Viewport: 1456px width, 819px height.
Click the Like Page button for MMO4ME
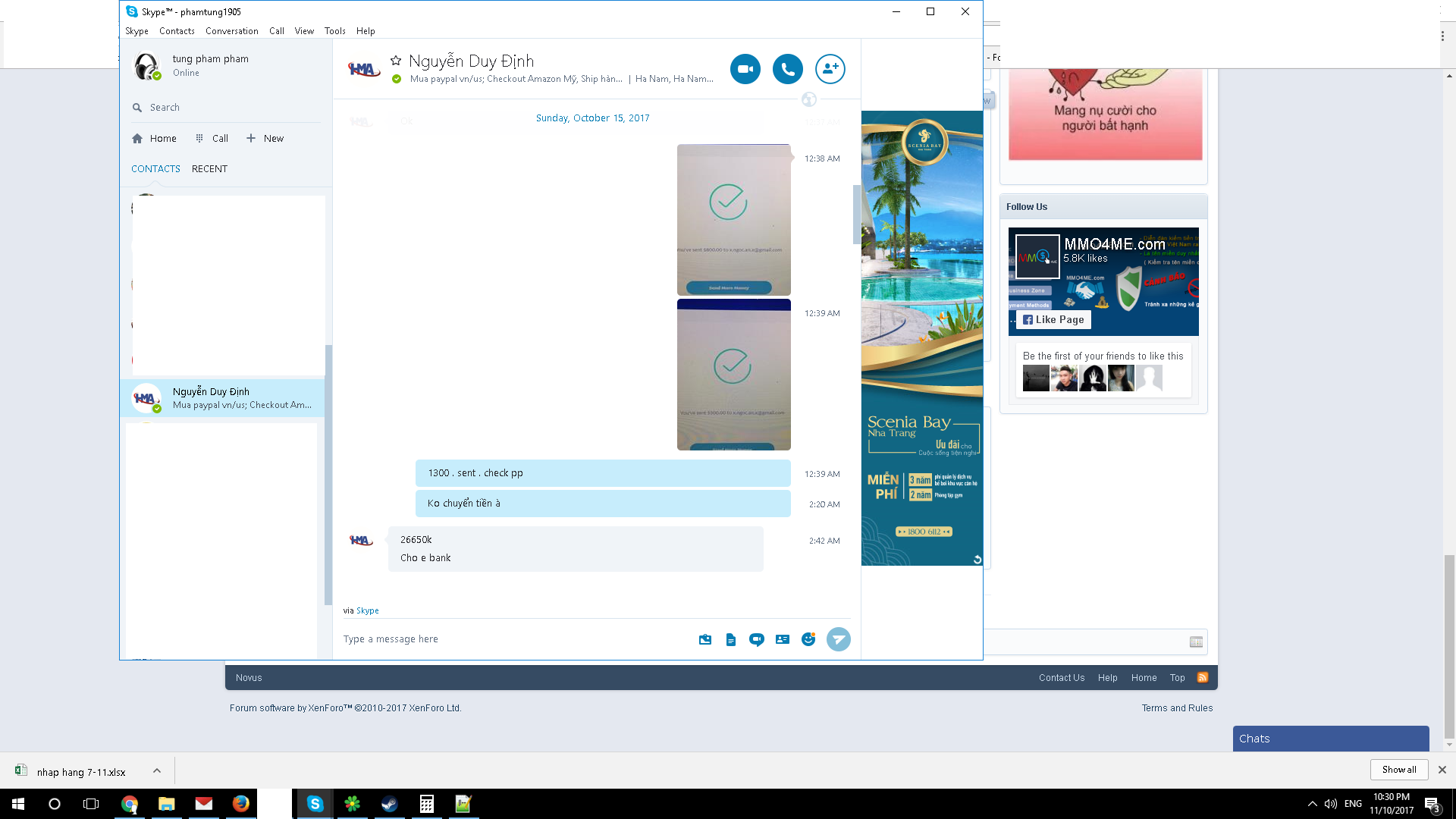(1053, 320)
